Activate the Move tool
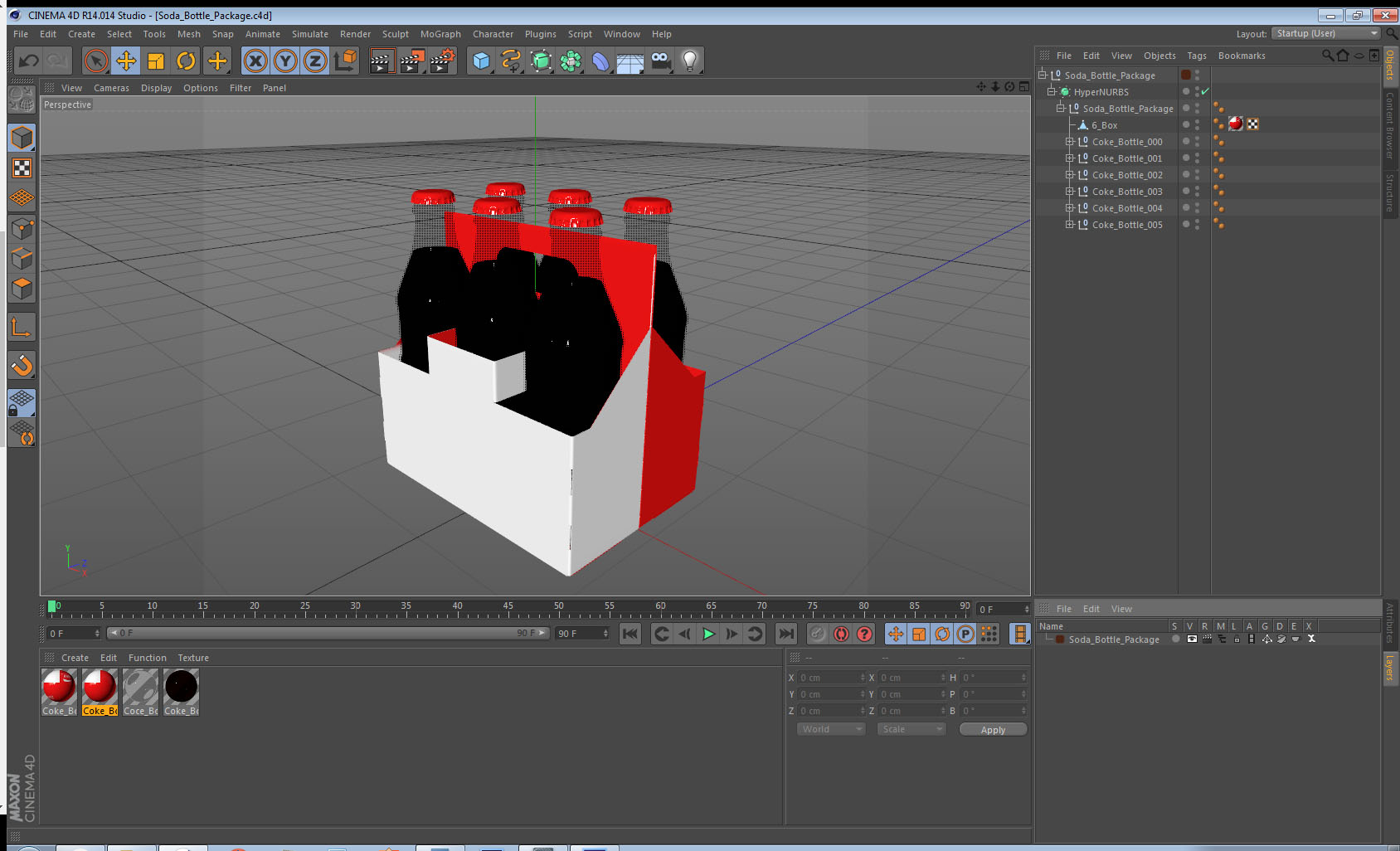Image resolution: width=1400 pixels, height=851 pixels. (x=126, y=61)
